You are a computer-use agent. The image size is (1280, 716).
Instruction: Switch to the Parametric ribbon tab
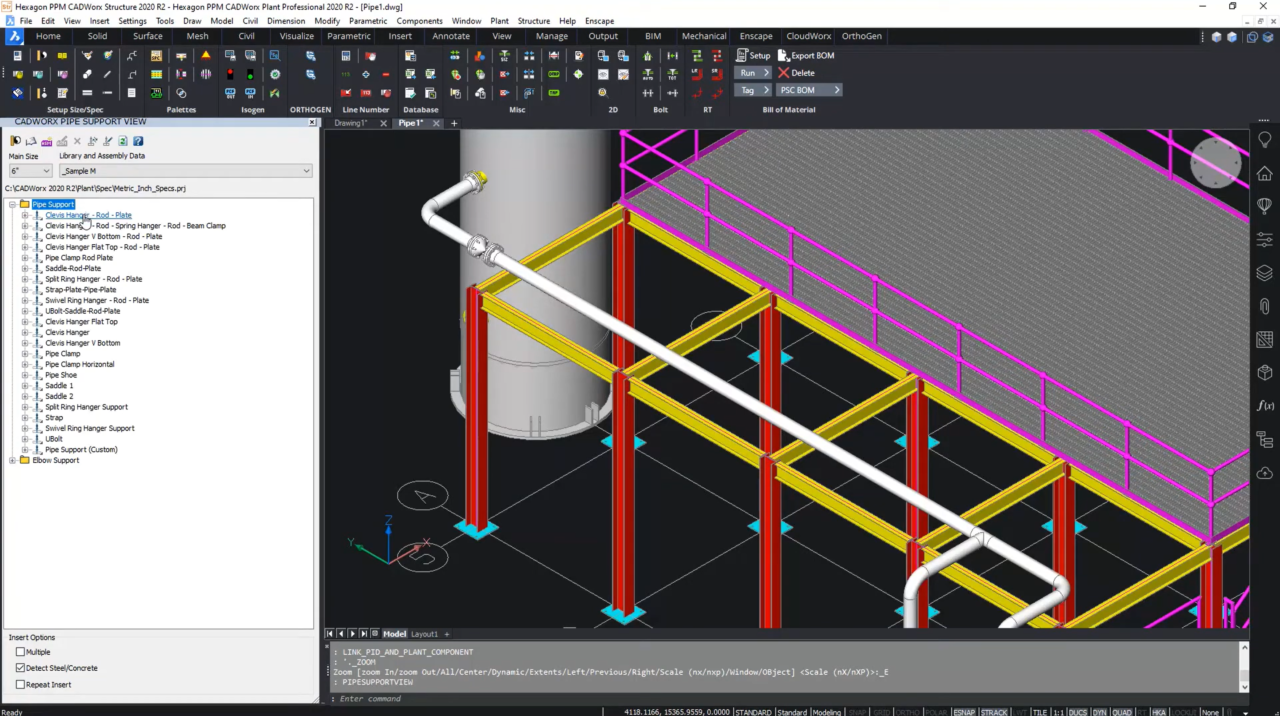348,36
